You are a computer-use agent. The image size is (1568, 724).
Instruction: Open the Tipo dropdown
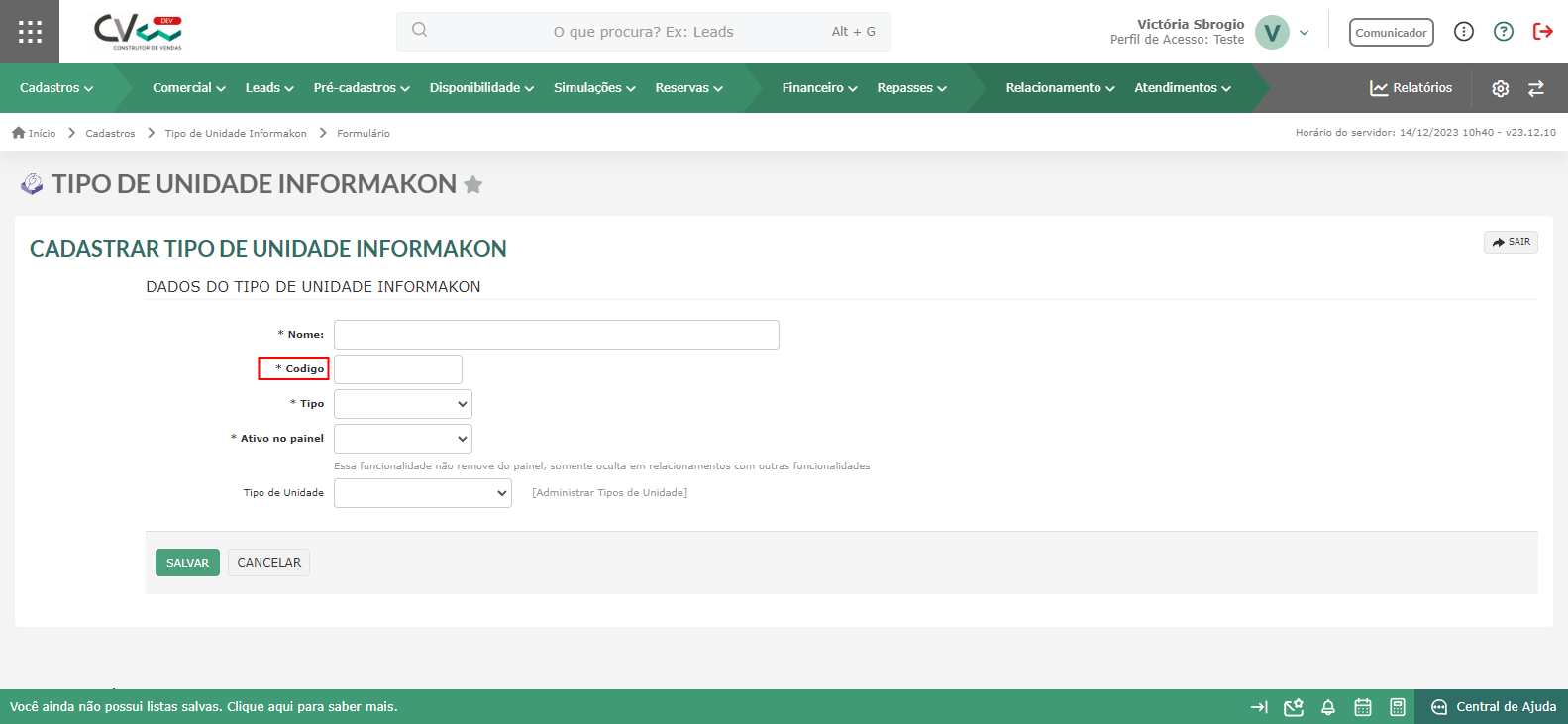(403, 404)
